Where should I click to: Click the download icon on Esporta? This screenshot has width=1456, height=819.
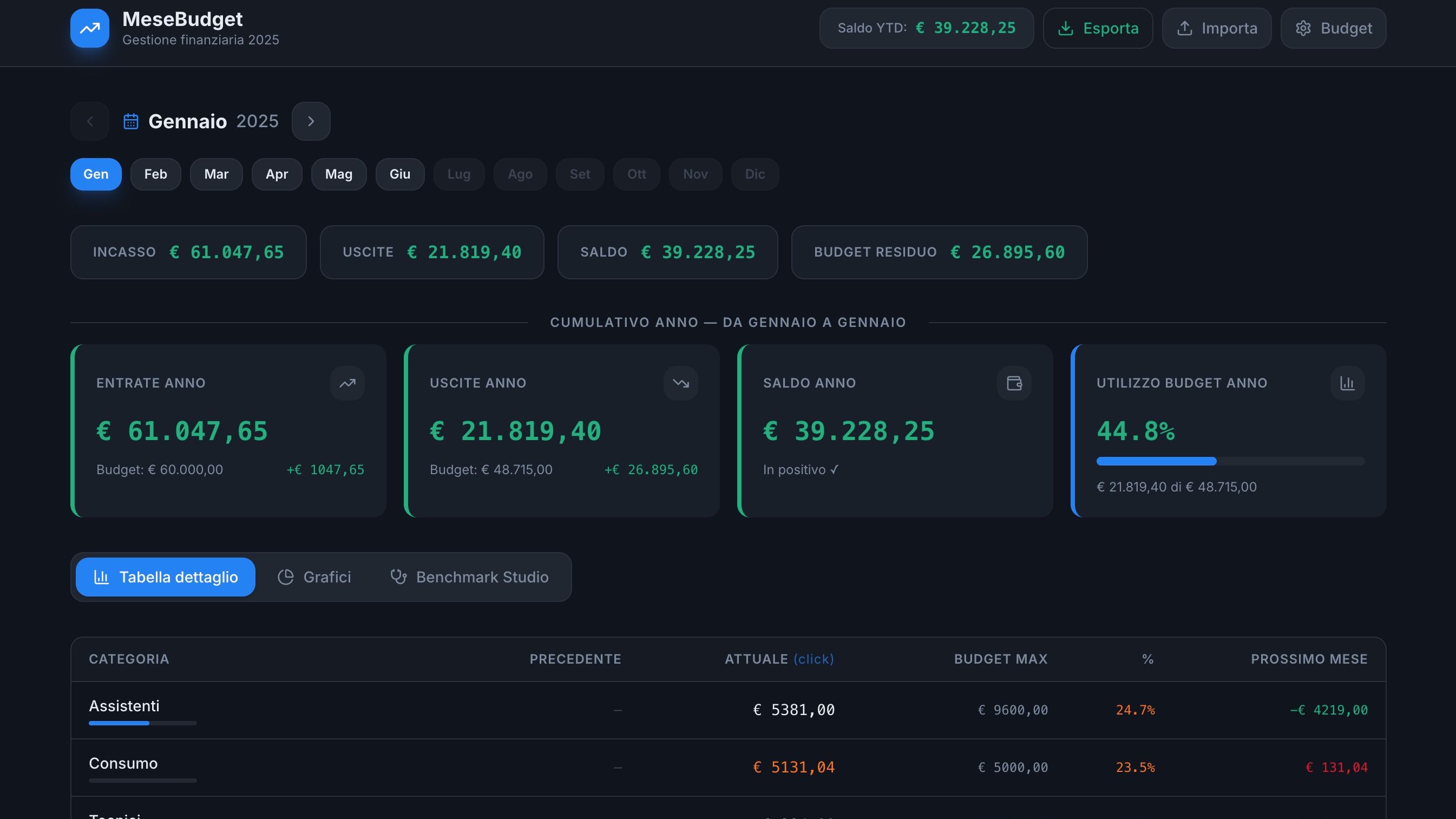[x=1065, y=28]
